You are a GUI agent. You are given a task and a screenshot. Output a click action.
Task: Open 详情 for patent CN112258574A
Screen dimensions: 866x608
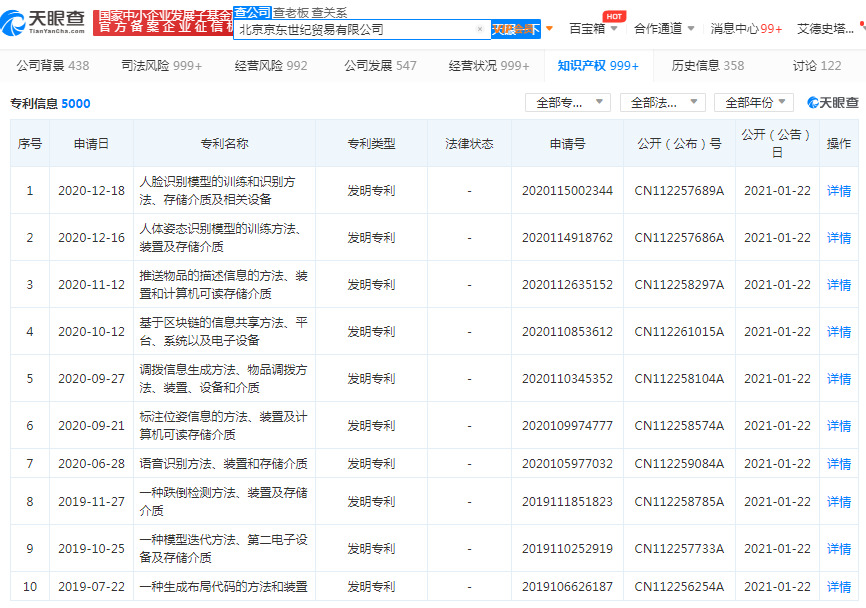click(x=838, y=425)
